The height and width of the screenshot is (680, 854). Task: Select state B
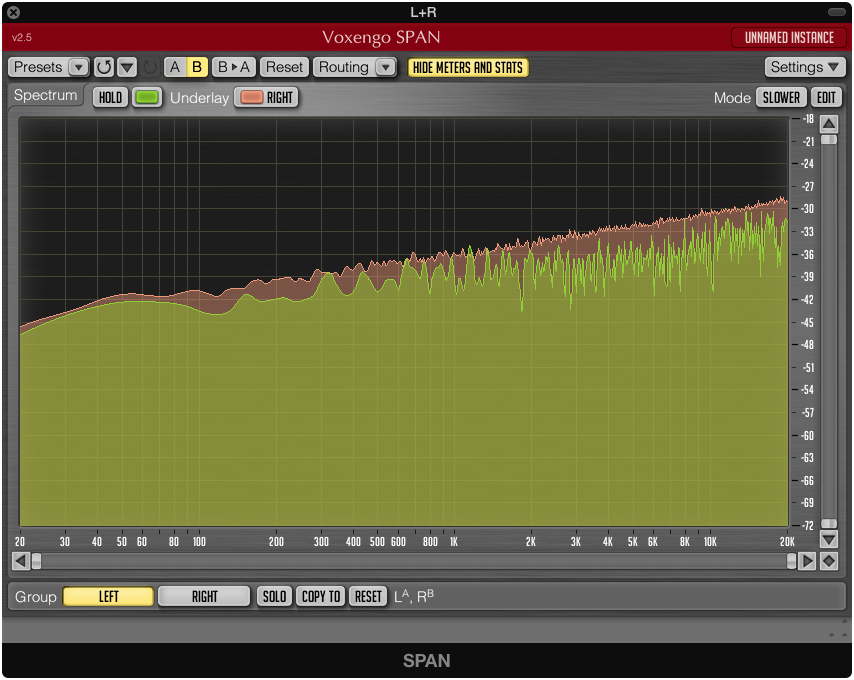(x=197, y=67)
